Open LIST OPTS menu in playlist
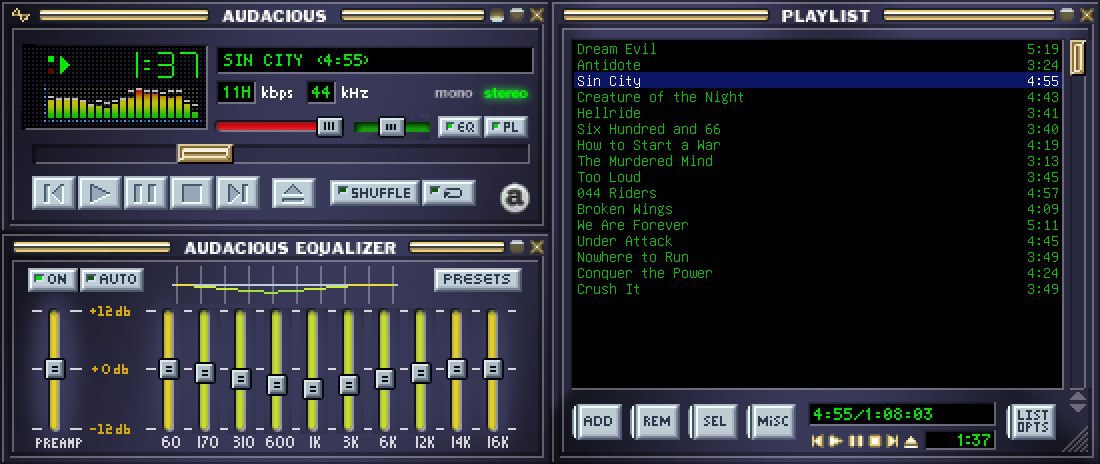1100x464 pixels. point(1032,421)
